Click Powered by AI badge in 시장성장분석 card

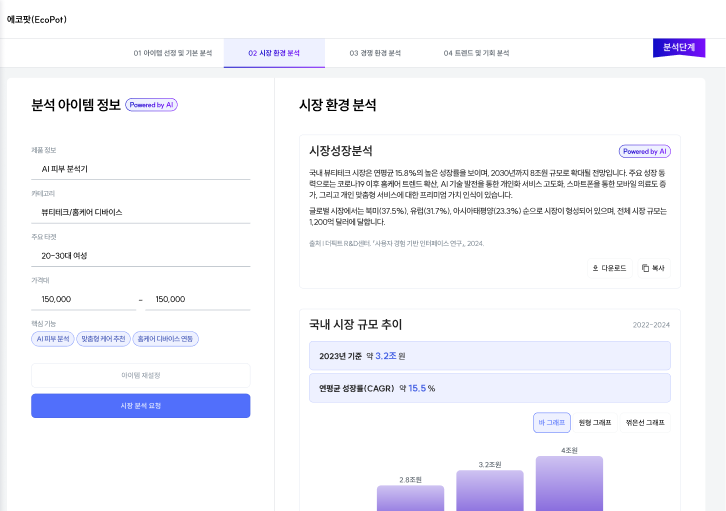tap(644, 151)
